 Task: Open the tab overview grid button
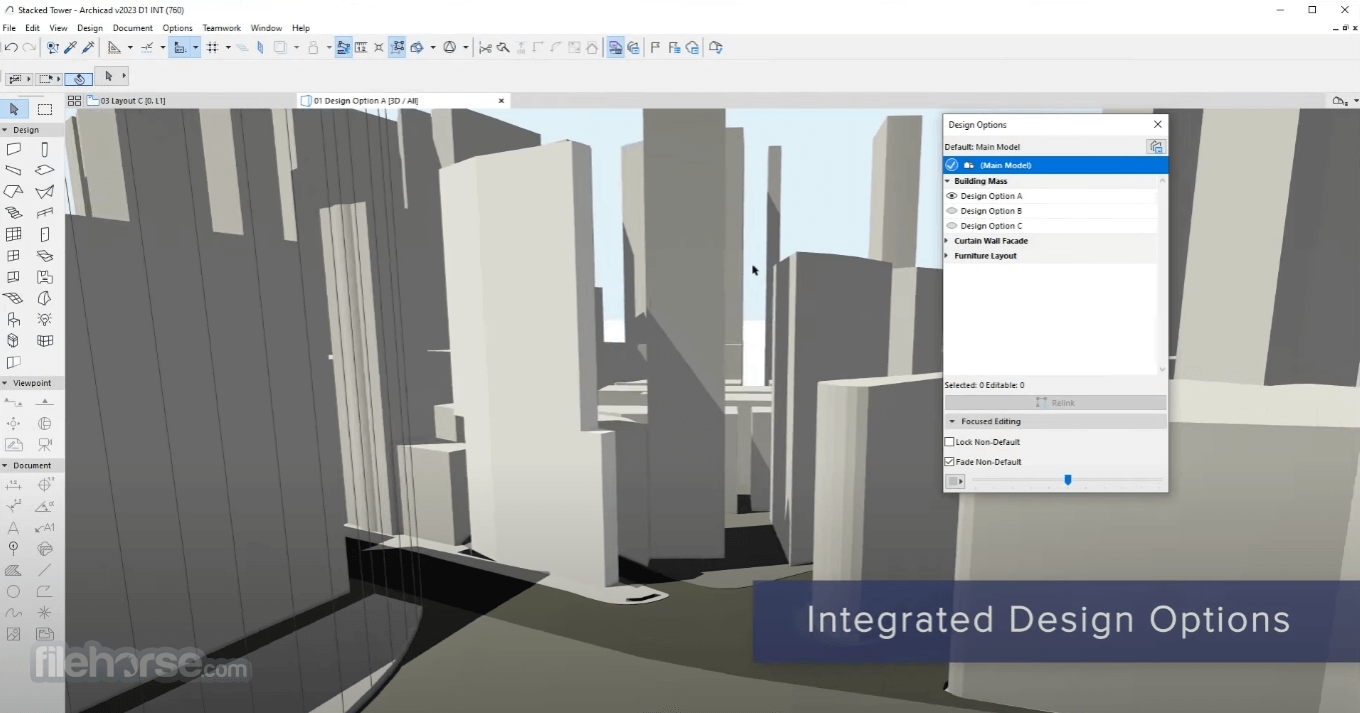point(74,101)
